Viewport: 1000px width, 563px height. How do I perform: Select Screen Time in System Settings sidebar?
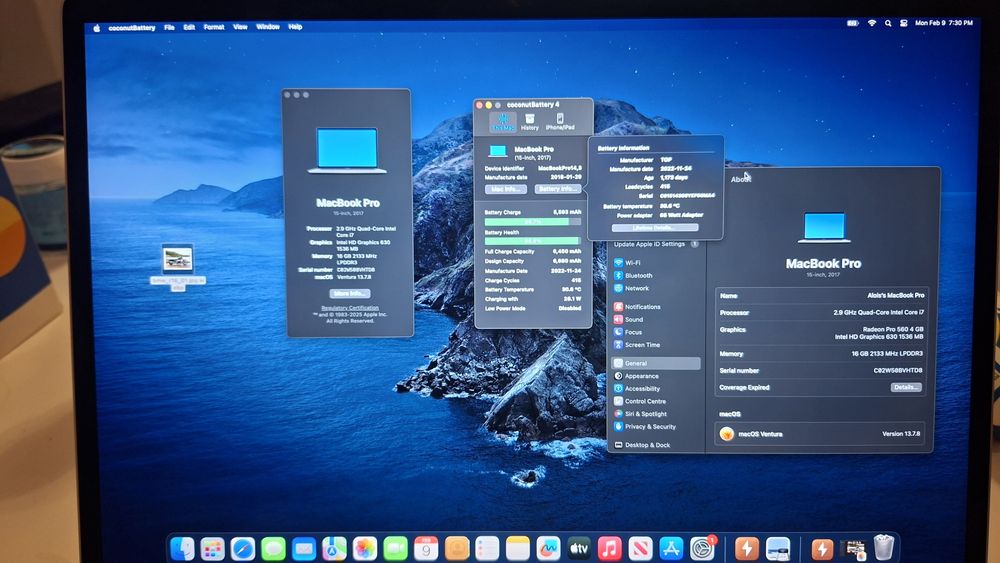pos(656,345)
